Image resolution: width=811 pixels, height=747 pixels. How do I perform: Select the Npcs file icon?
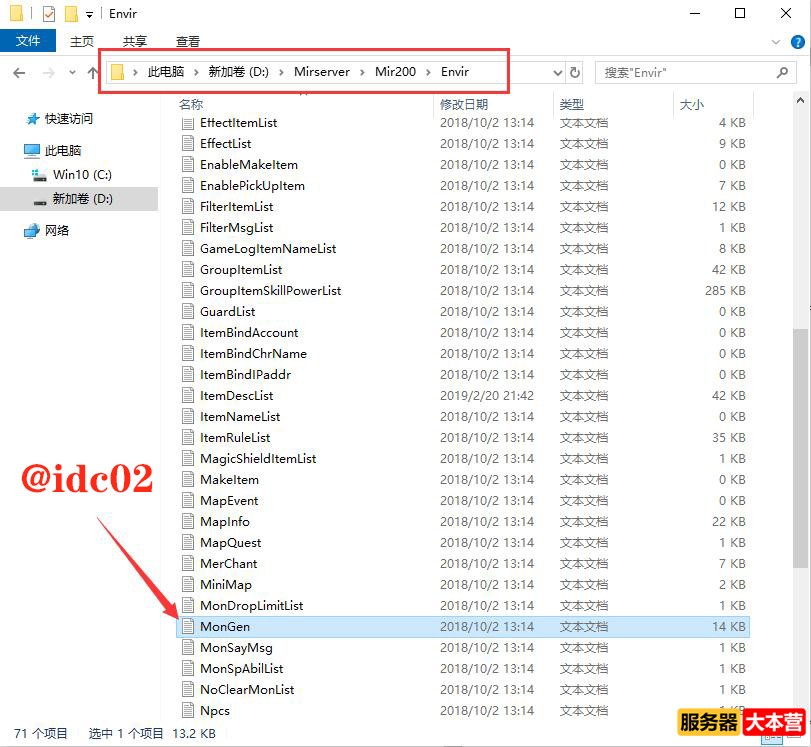coord(188,710)
